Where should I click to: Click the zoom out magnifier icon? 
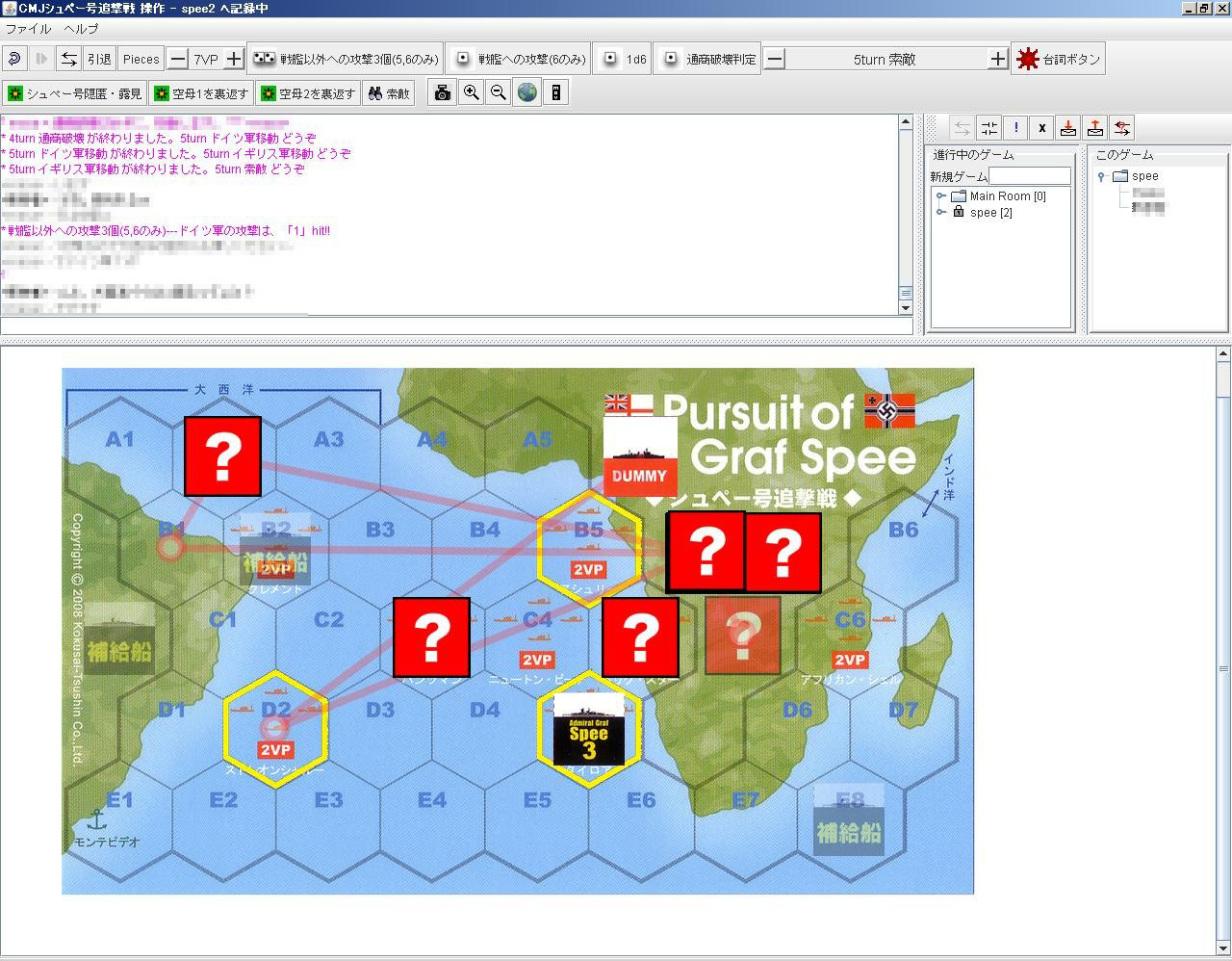pos(499,92)
